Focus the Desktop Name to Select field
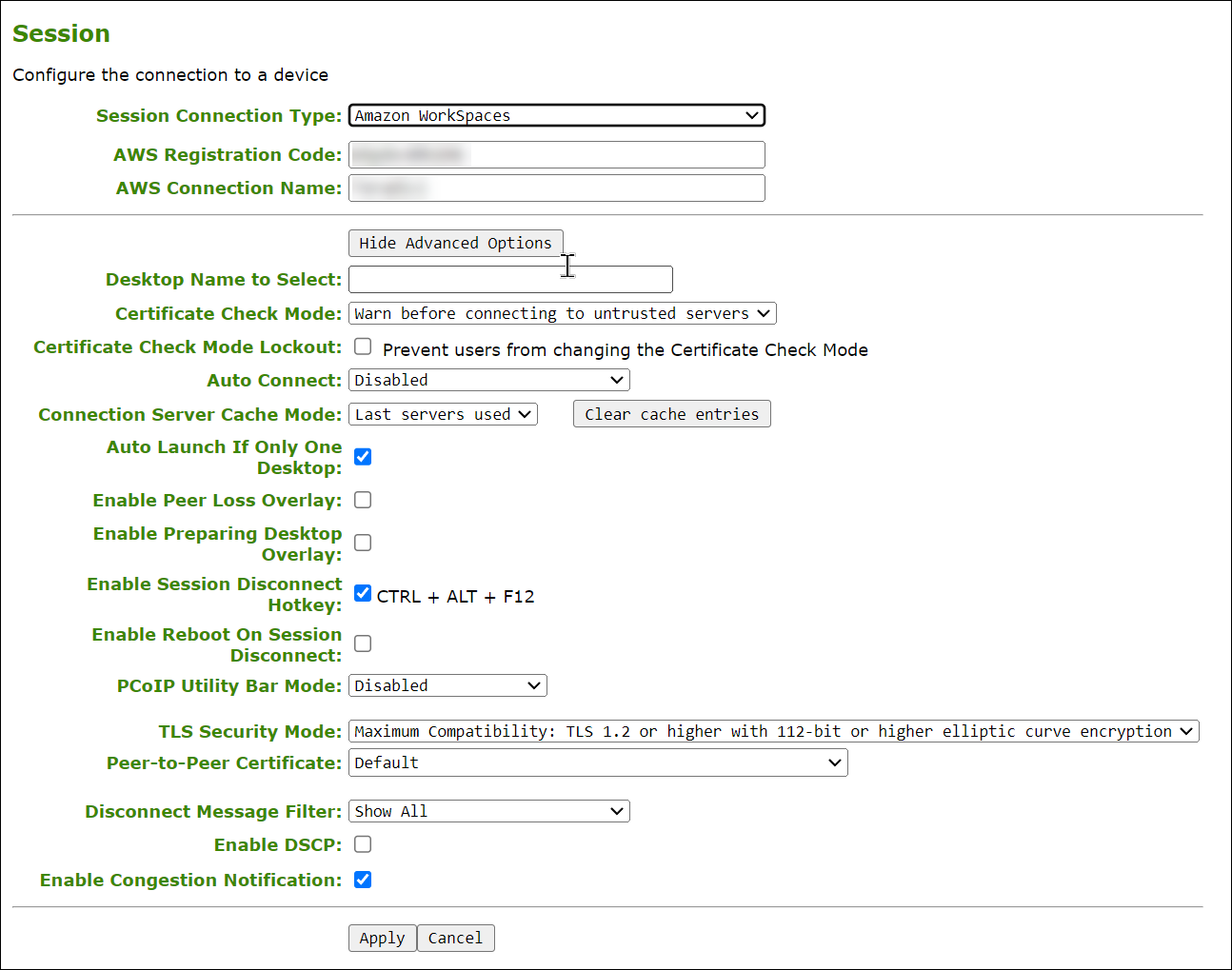1232x970 pixels. 510,279
